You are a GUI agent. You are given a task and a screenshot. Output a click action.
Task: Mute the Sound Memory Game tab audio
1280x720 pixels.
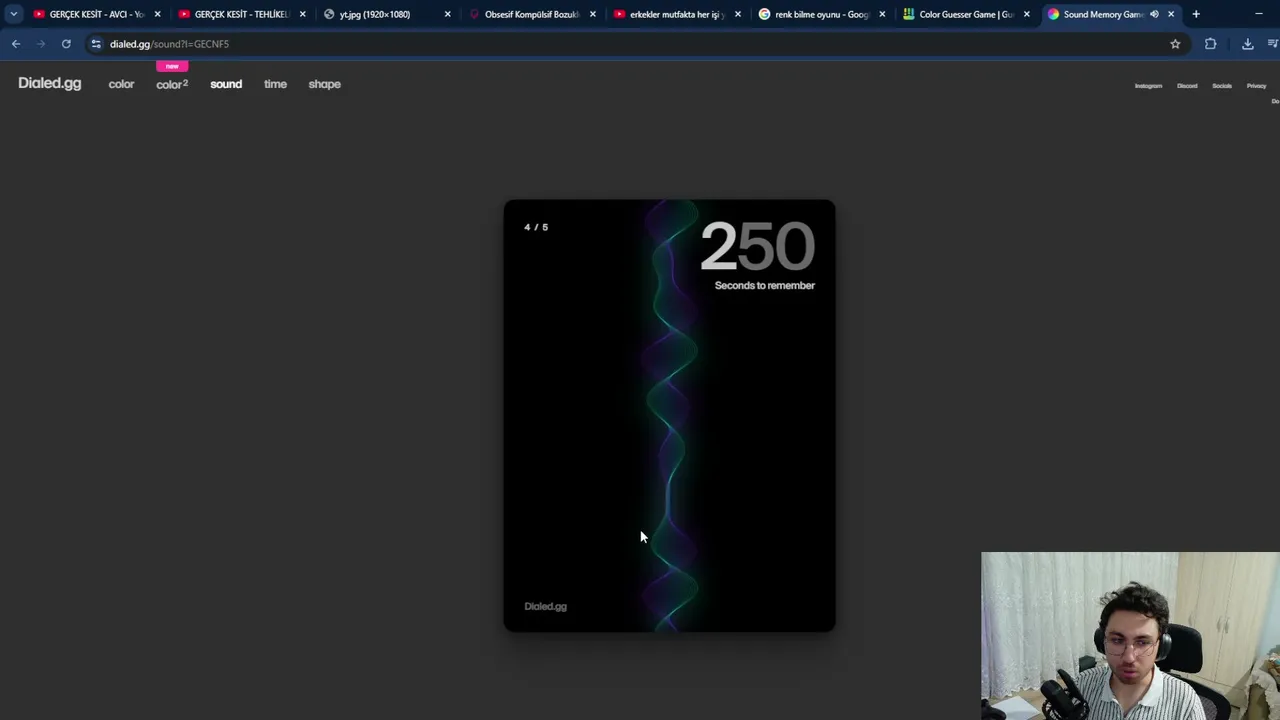point(1154,14)
